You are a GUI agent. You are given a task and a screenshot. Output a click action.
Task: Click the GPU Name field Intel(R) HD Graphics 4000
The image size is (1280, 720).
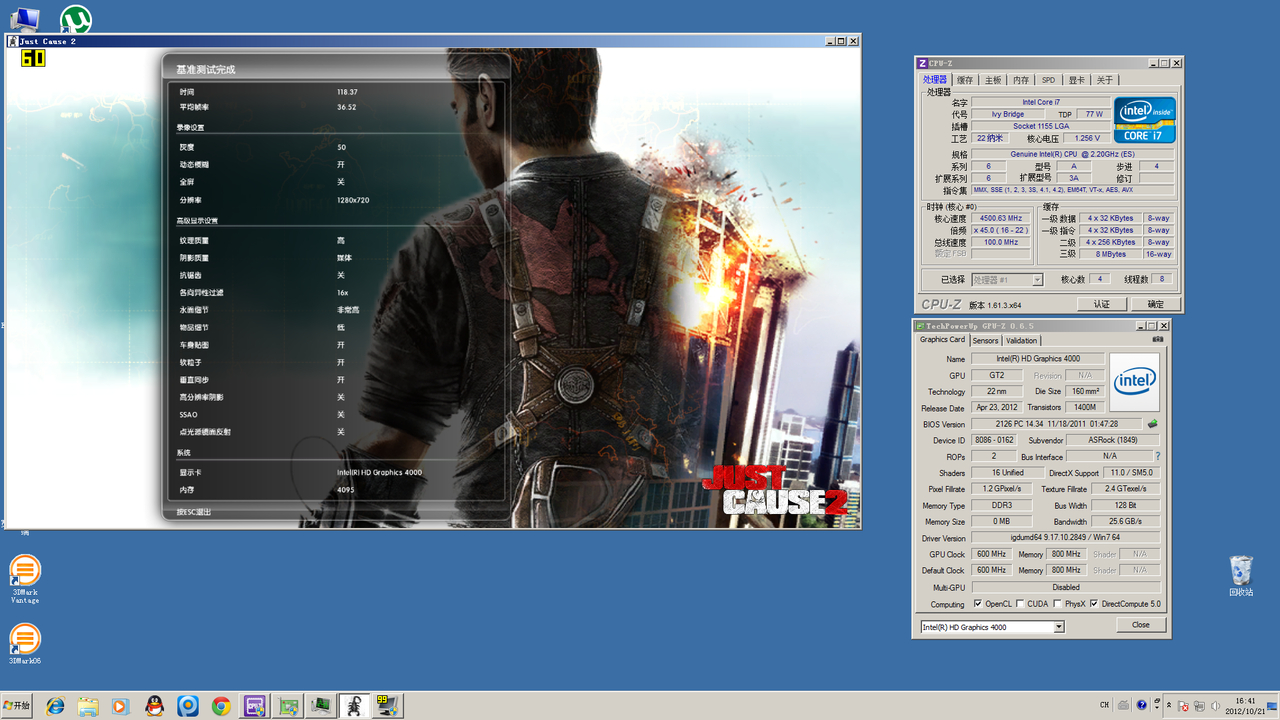[1038, 359]
